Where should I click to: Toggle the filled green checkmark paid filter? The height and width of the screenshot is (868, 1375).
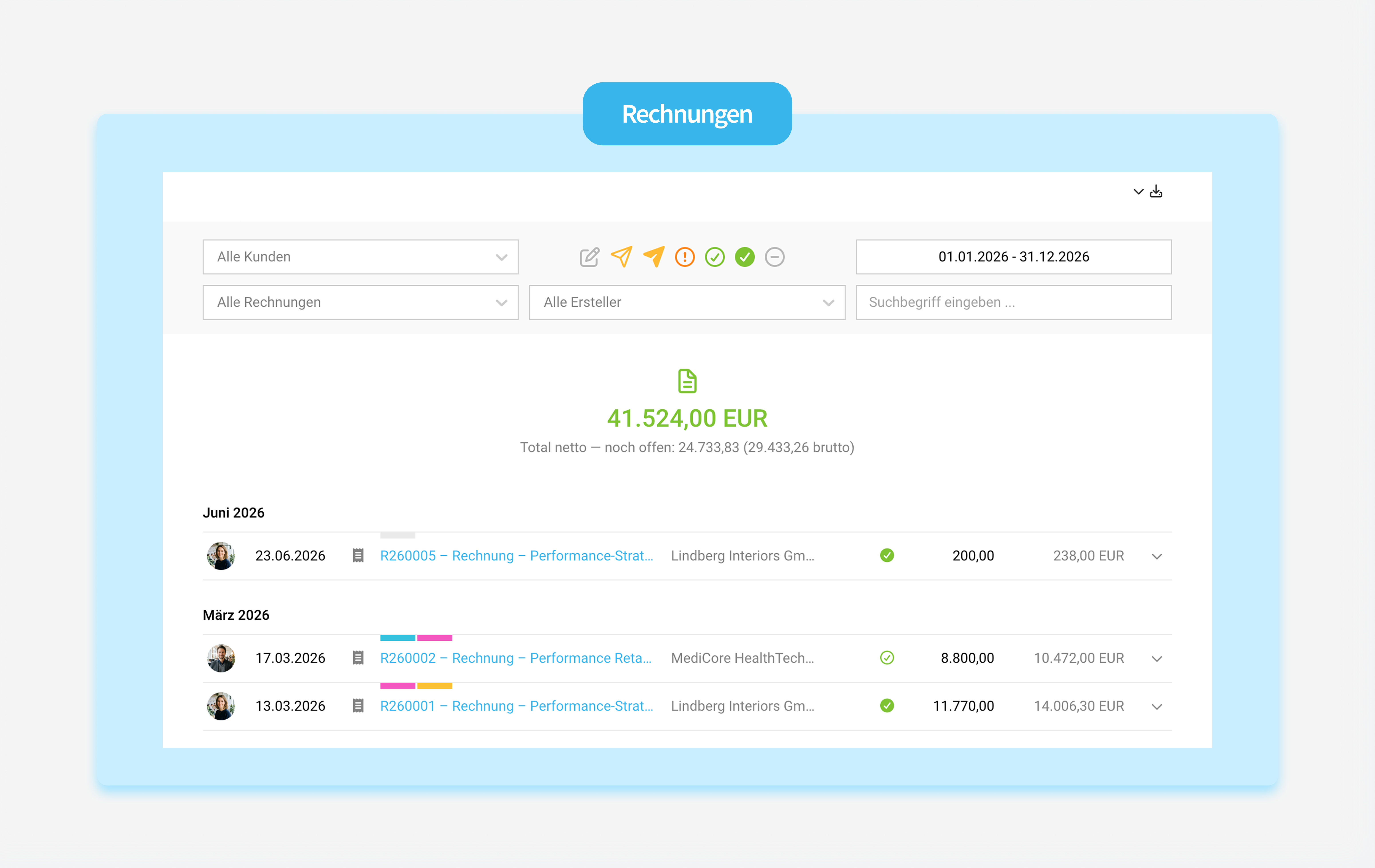745,257
